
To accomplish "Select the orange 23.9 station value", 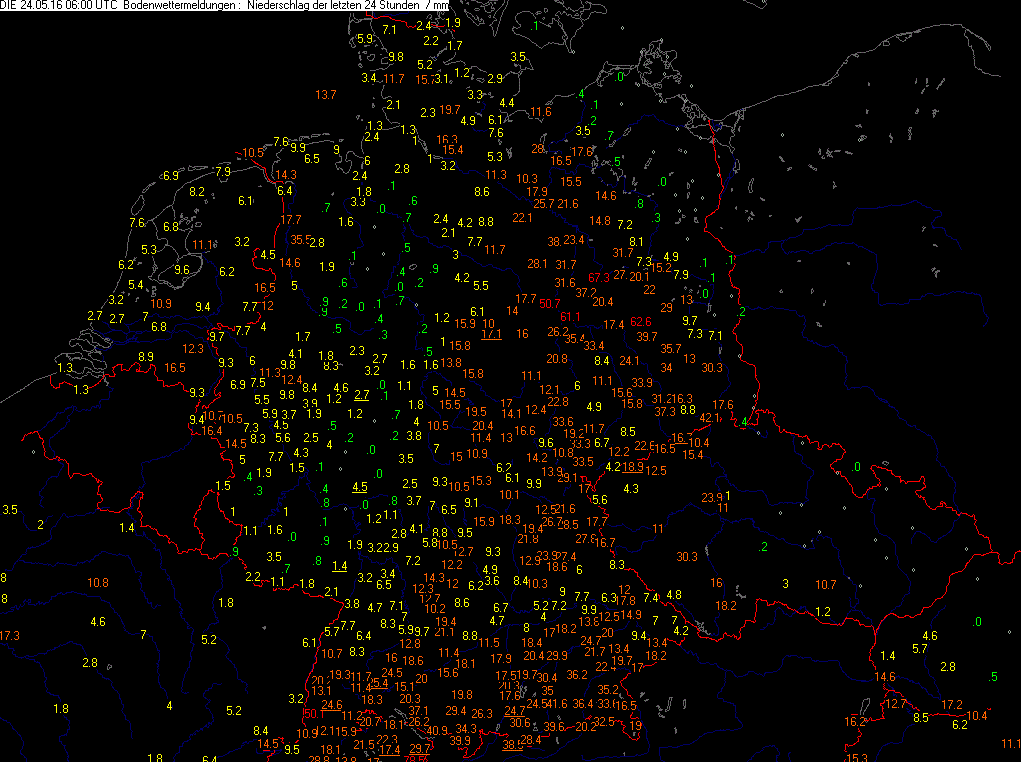I will point(711,497).
